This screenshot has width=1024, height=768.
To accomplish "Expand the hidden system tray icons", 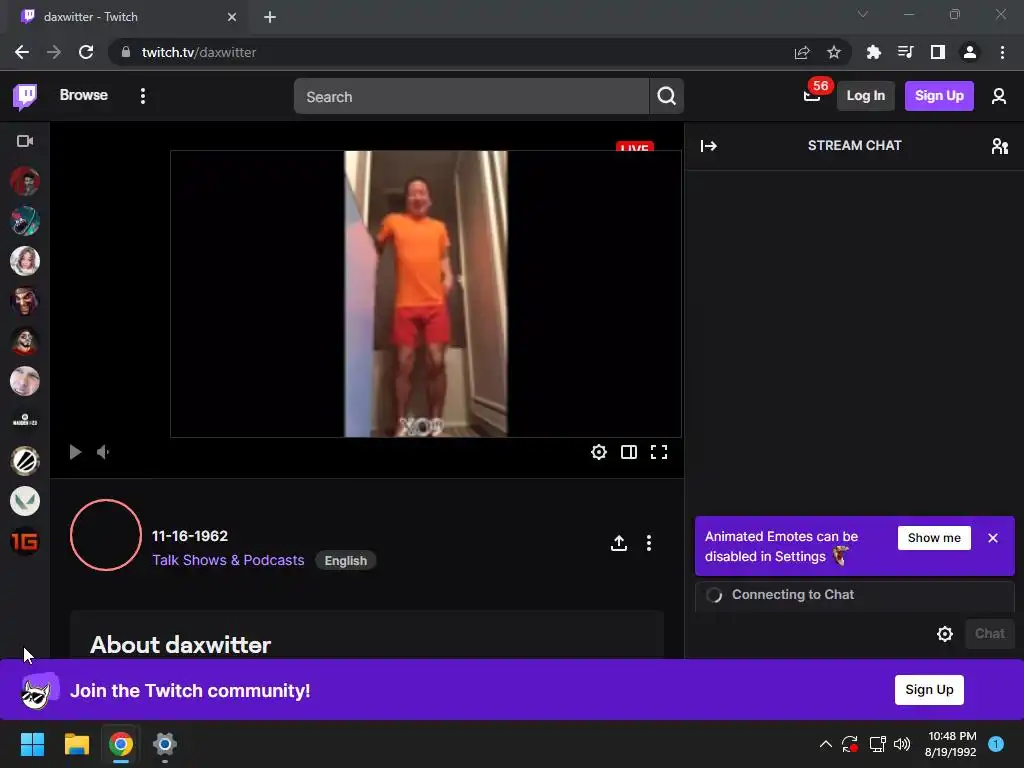I will tap(825, 744).
